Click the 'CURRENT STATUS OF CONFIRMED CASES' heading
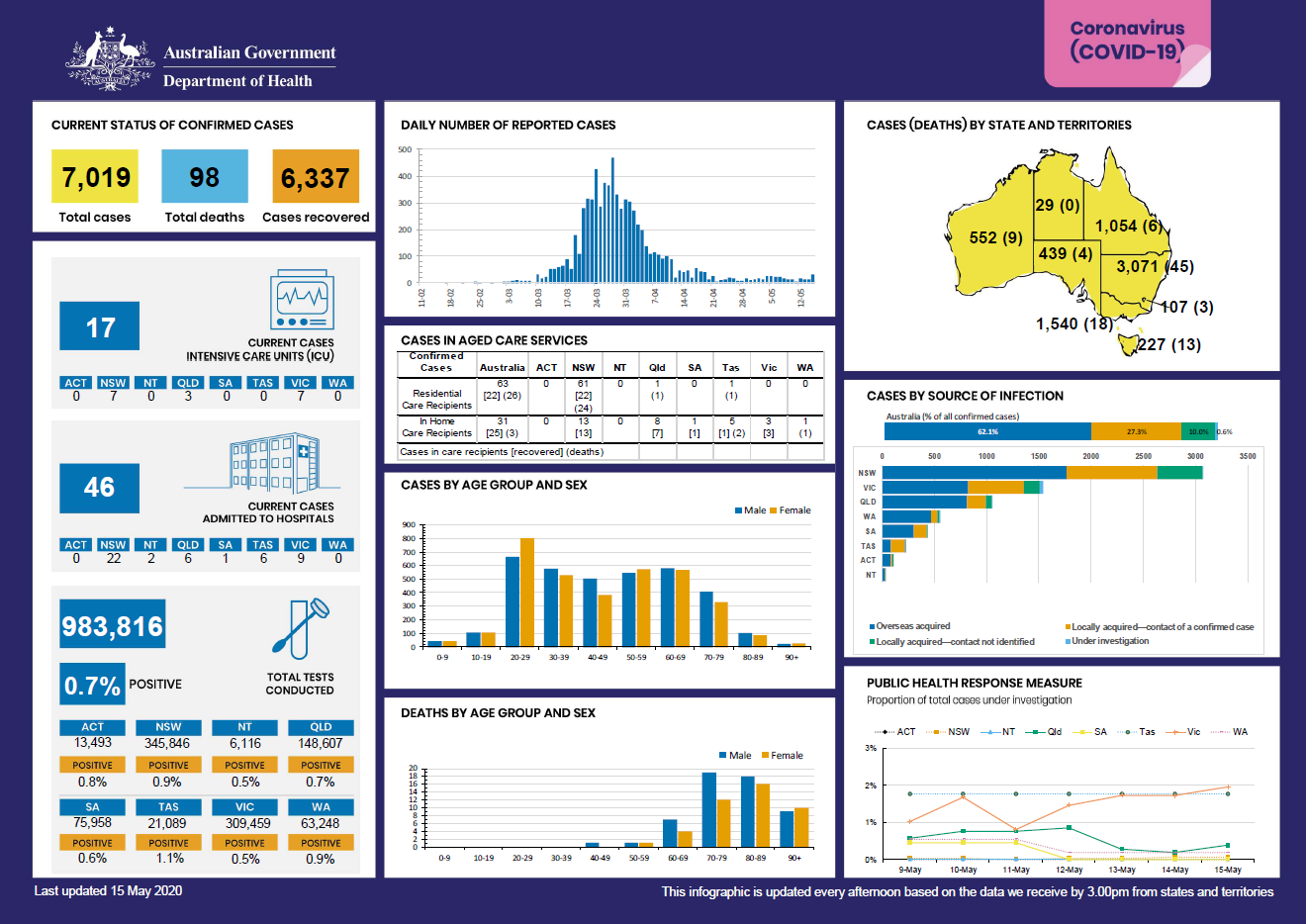This screenshot has width=1306, height=924. coord(172,125)
